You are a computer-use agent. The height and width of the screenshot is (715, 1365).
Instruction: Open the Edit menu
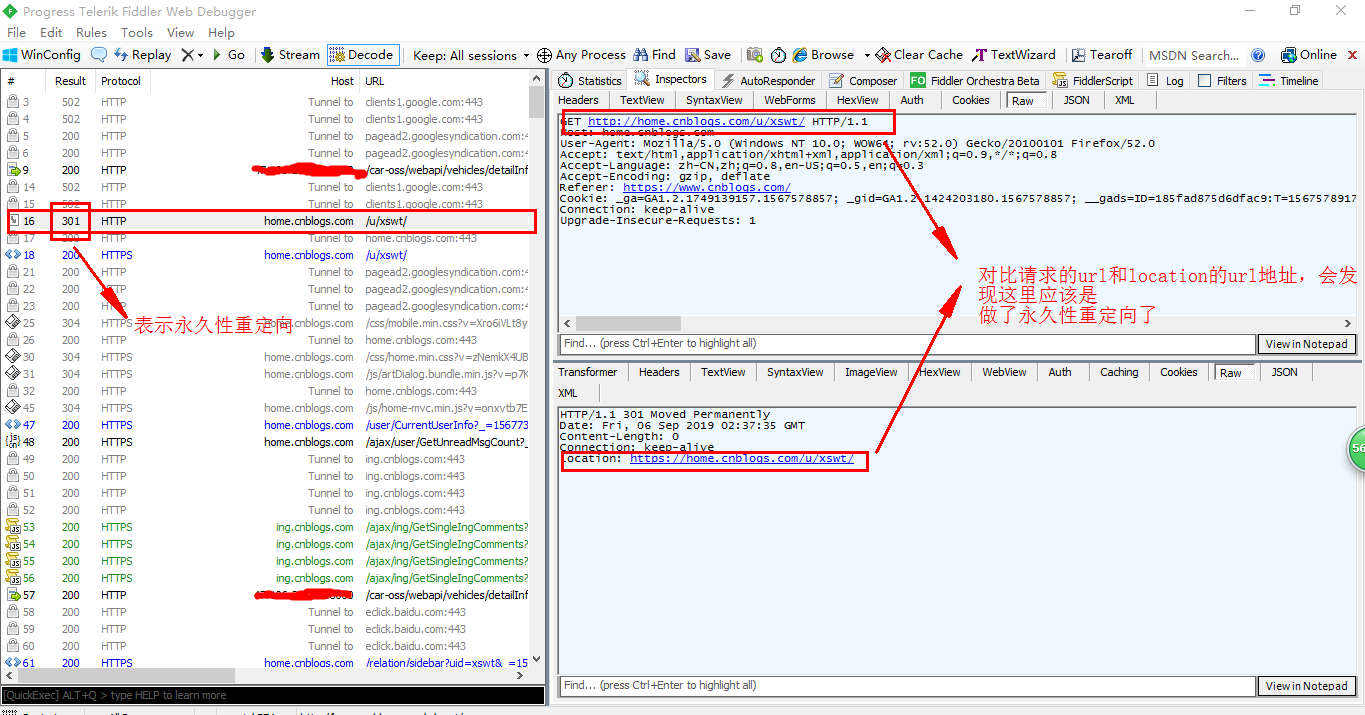[x=52, y=32]
